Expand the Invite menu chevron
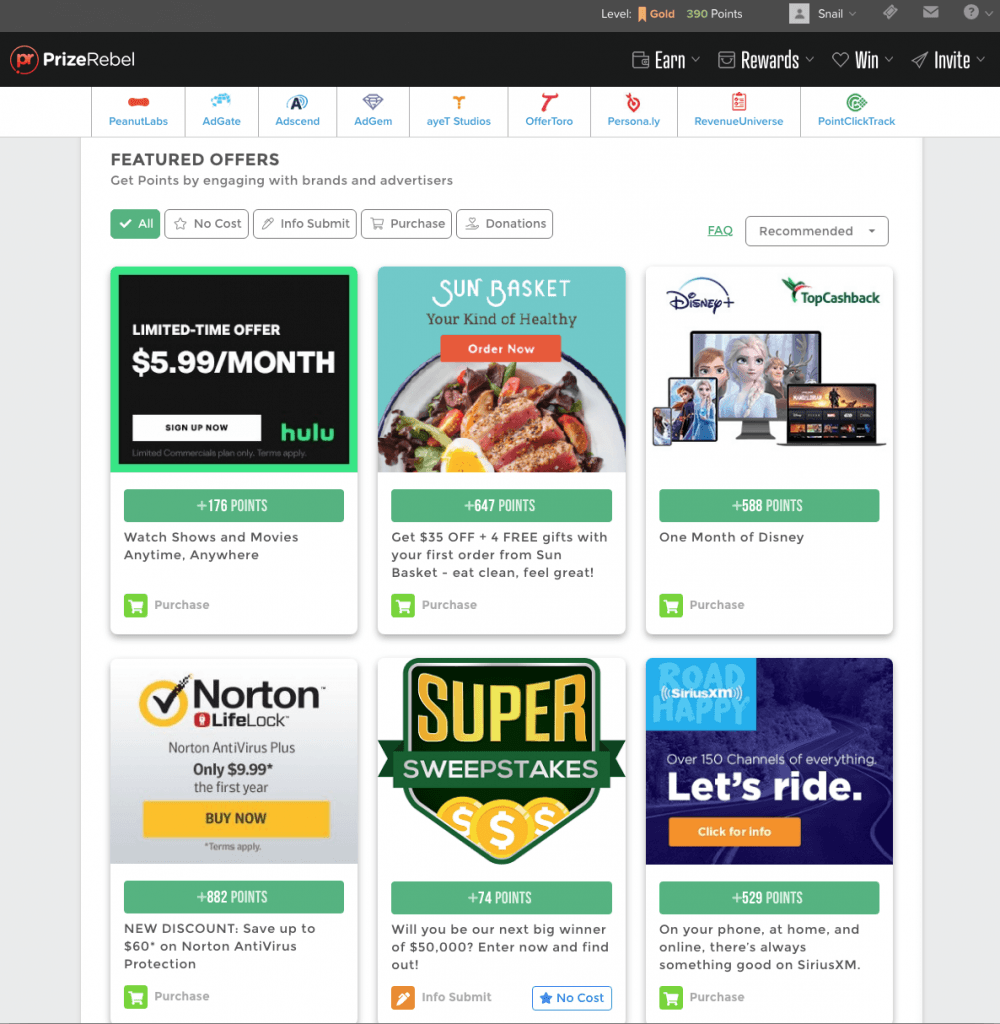 [980, 59]
